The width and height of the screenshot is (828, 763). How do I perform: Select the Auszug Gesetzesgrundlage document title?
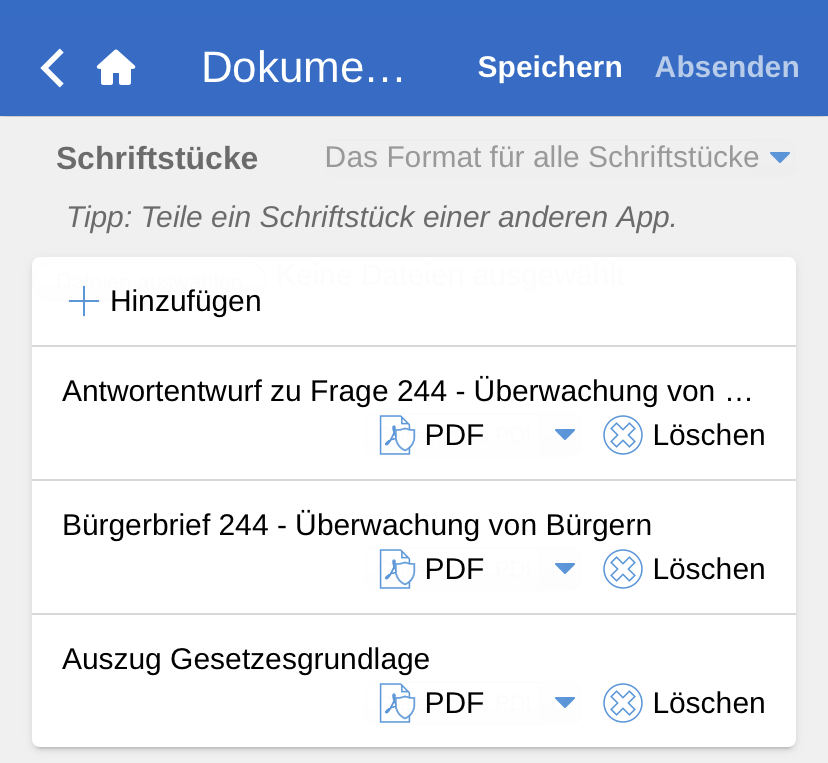click(246, 659)
